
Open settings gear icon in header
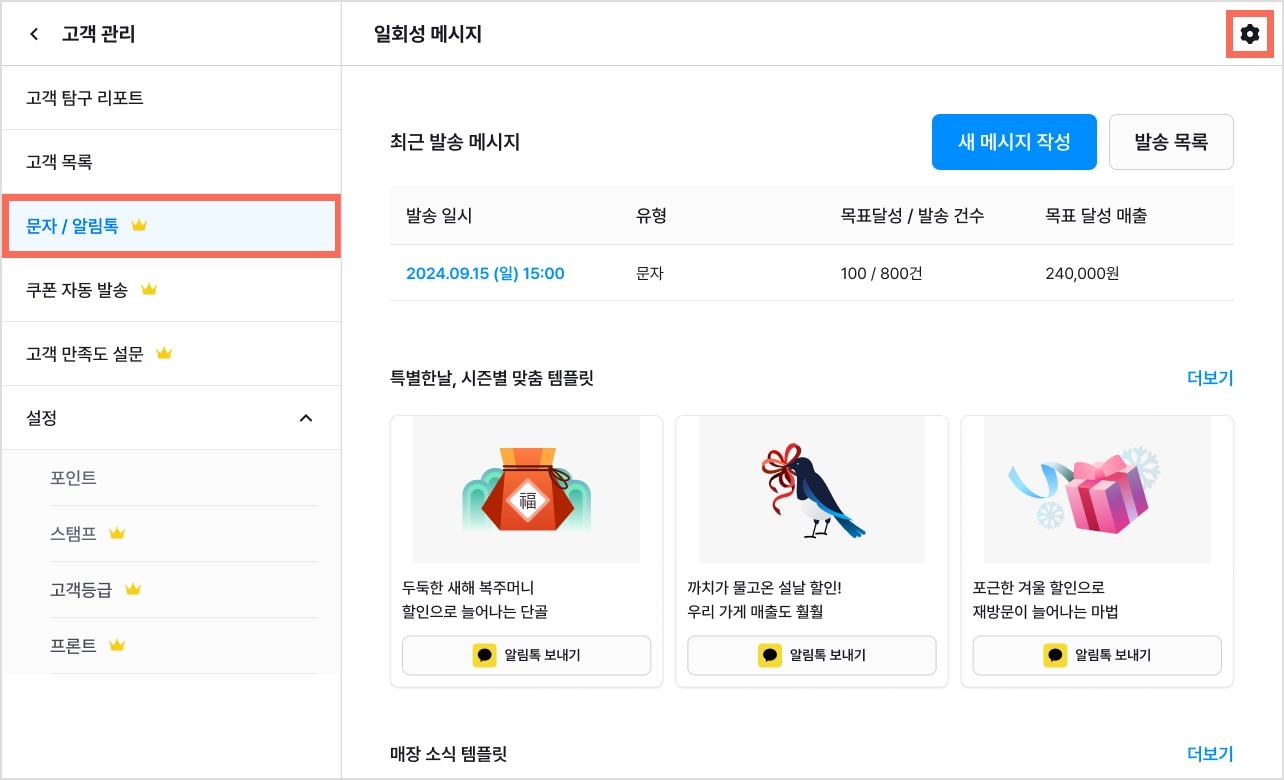pos(1249,34)
